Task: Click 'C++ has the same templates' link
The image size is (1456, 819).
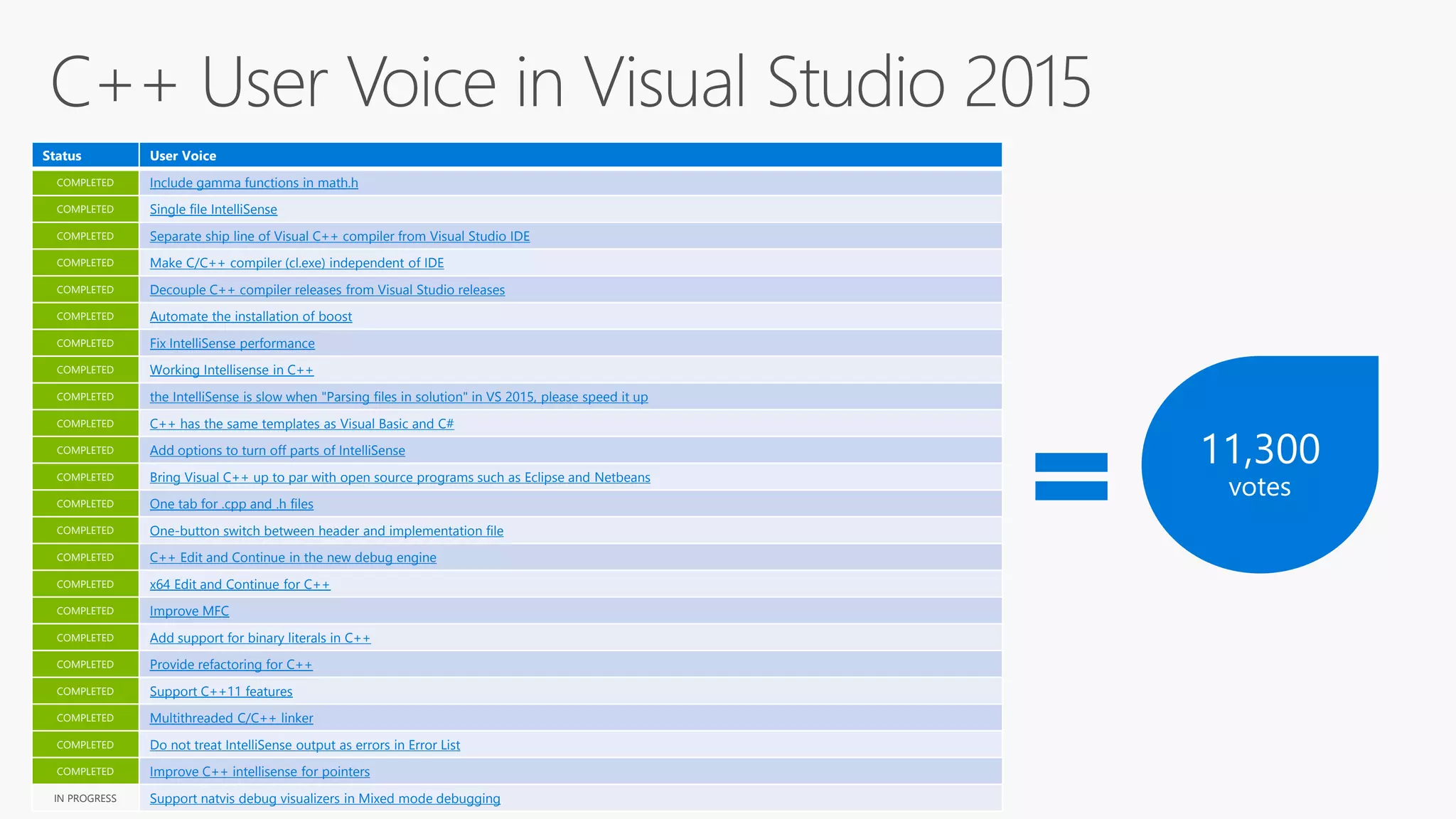Action: 301,424
